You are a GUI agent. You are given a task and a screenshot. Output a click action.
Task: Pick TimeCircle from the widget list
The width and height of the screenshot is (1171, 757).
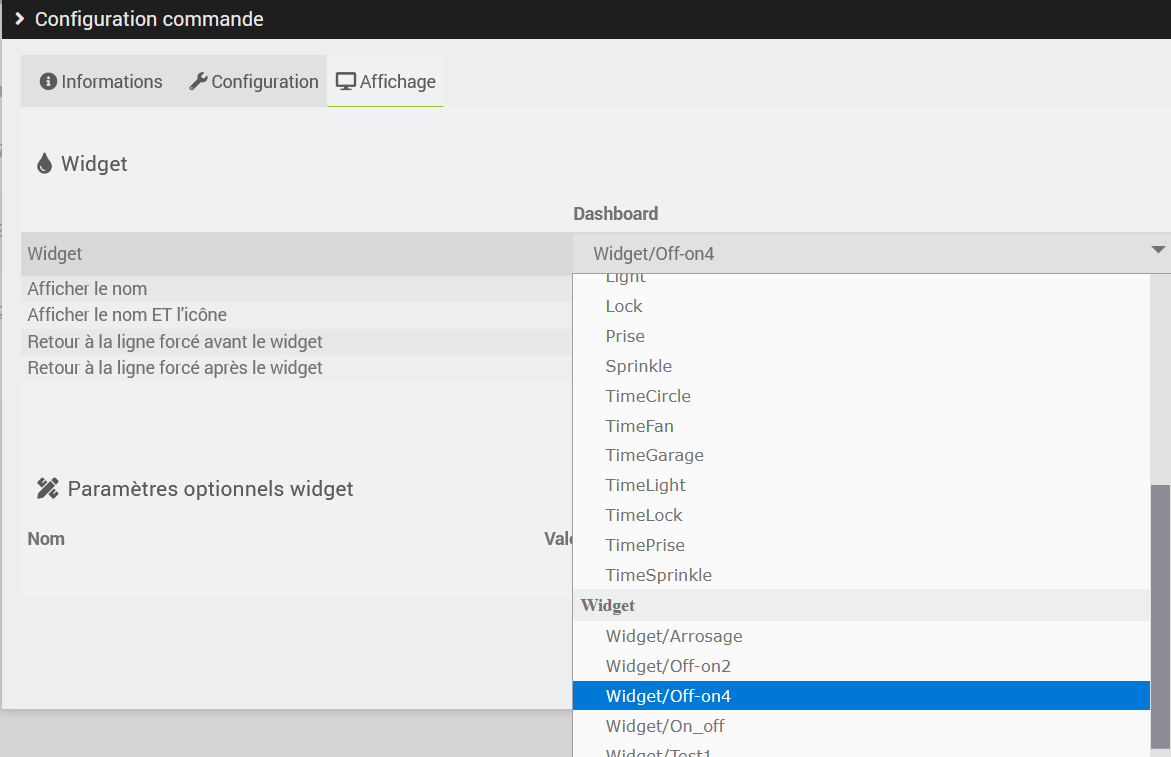648,396
